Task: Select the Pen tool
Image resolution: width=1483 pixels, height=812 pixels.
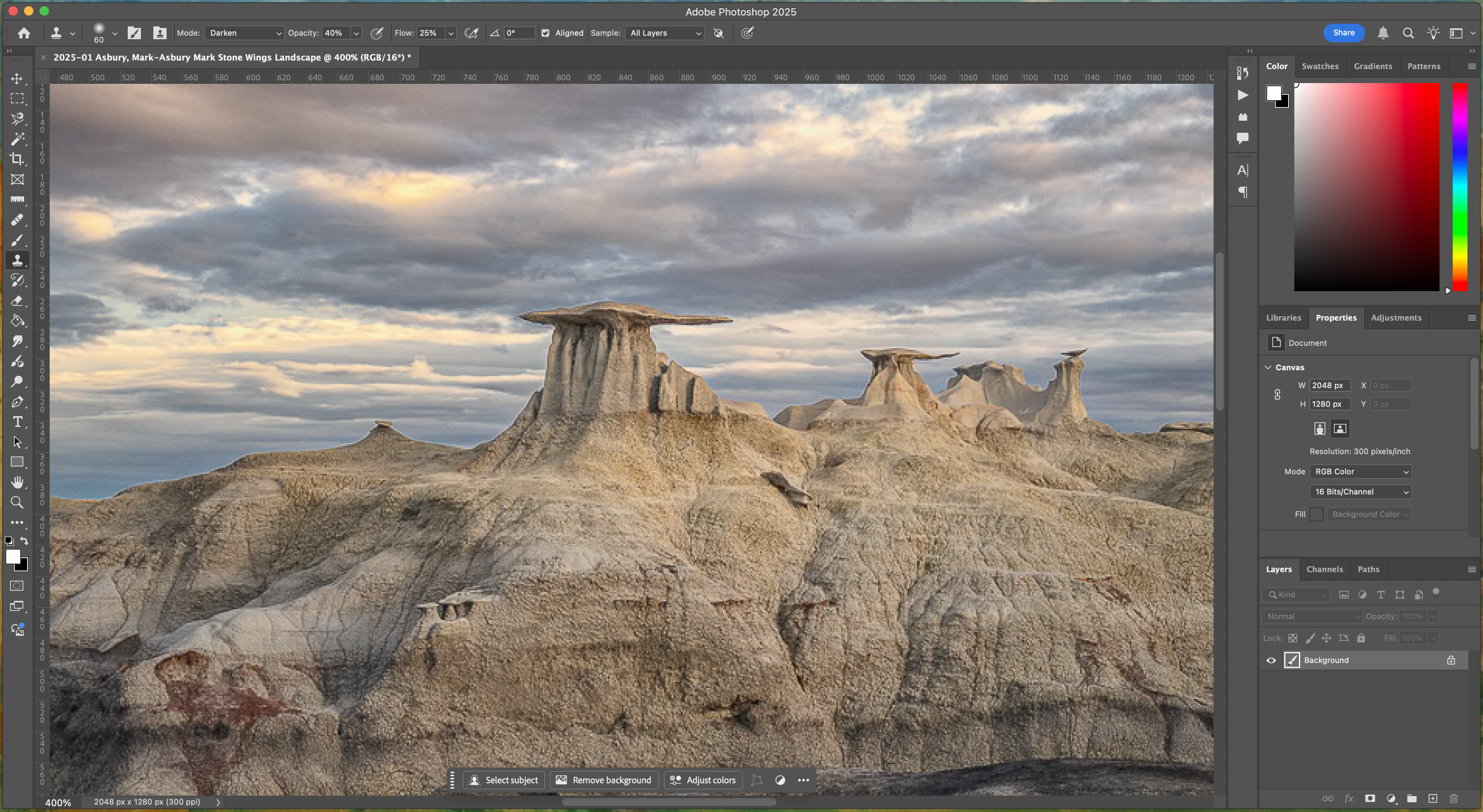Action: pyautogui.click(x=17, y=402)
